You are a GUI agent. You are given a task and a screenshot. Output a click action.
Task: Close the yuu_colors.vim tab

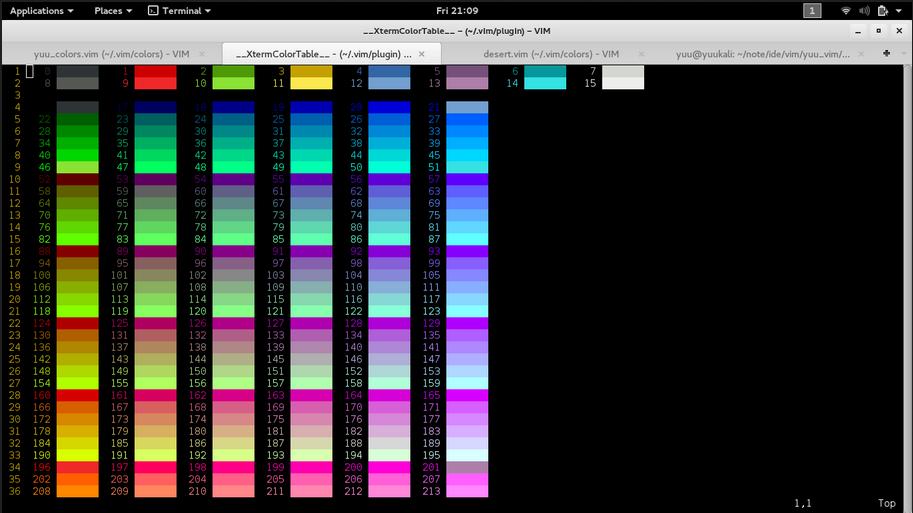pyautogui.click(x=202, y=54)
